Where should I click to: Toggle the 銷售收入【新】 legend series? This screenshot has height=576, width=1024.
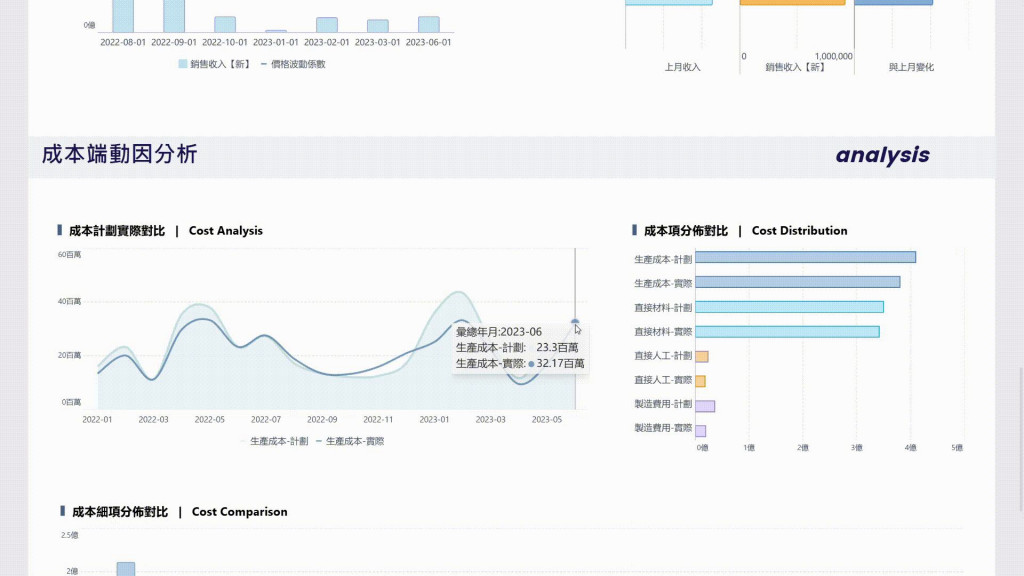click(215, 64)
